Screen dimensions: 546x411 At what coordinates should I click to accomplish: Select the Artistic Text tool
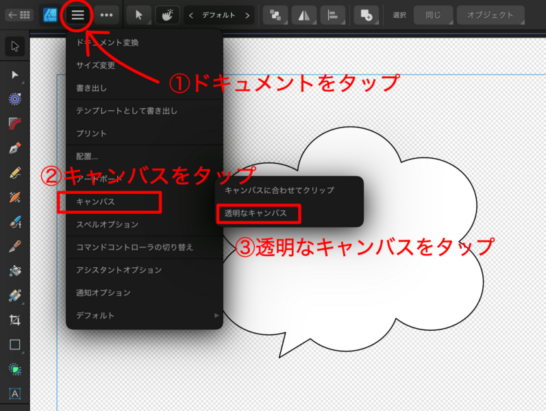coord(15,394)
